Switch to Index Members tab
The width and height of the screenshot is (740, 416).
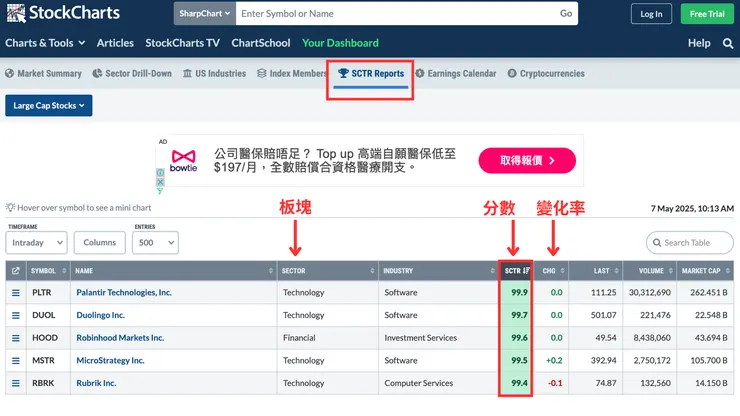click(292, 74)
